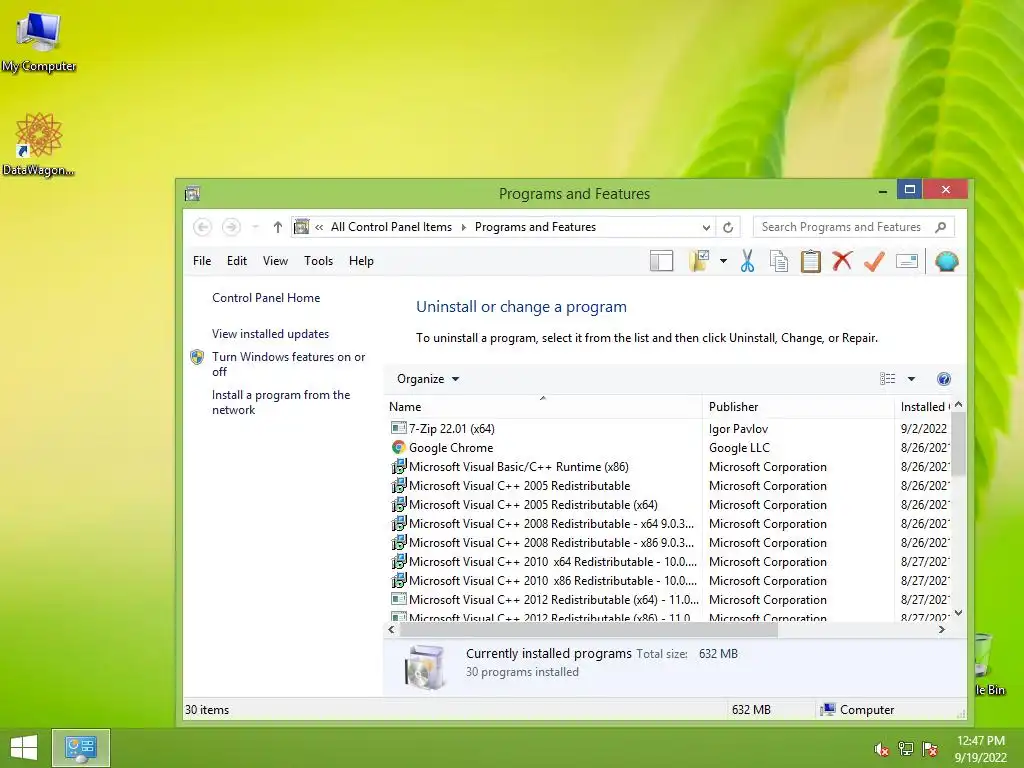Screen dimensions: 1024x768
Task: Open the Organize dropdown
Action: click(428, 379)
